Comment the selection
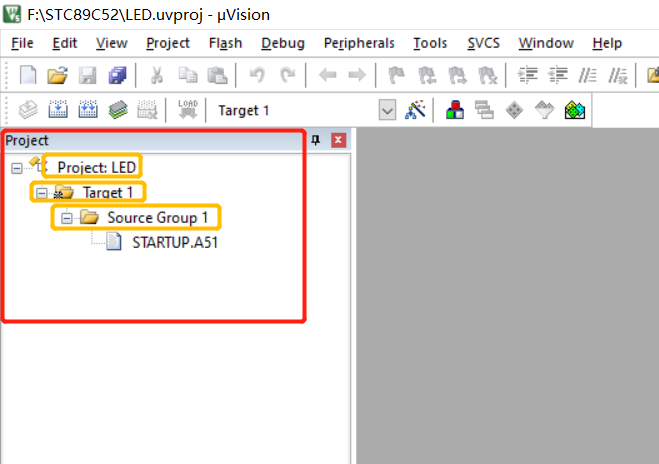The image size is (659, 464). point(588,76)
